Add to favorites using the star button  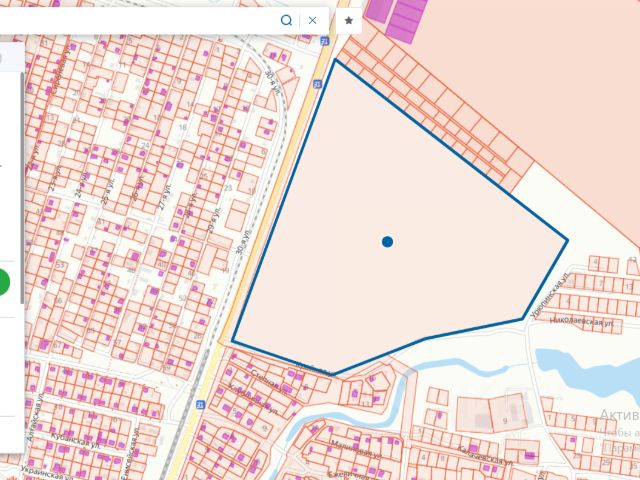[x=349, y=20]
